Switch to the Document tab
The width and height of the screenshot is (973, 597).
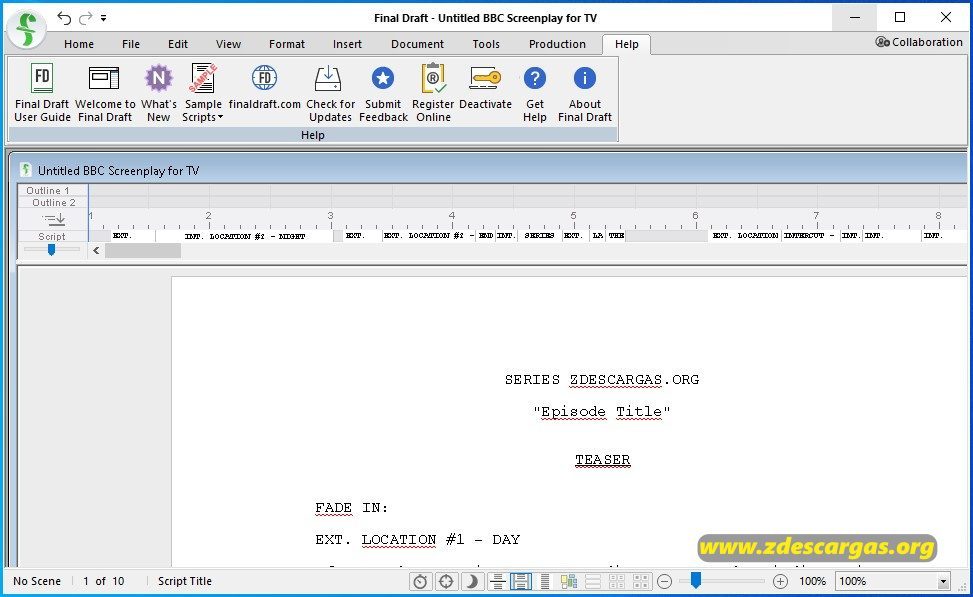417,44
